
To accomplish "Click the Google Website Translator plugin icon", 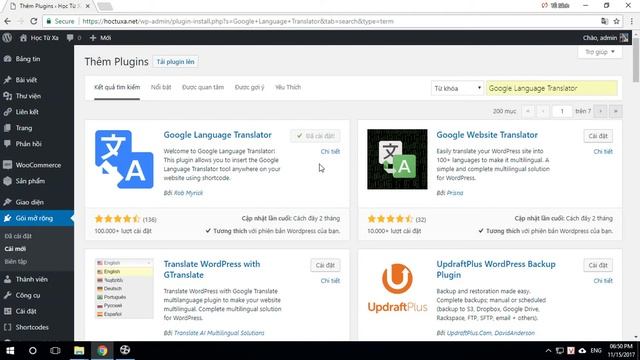I will pyautogui.click(x=397, y=159).
